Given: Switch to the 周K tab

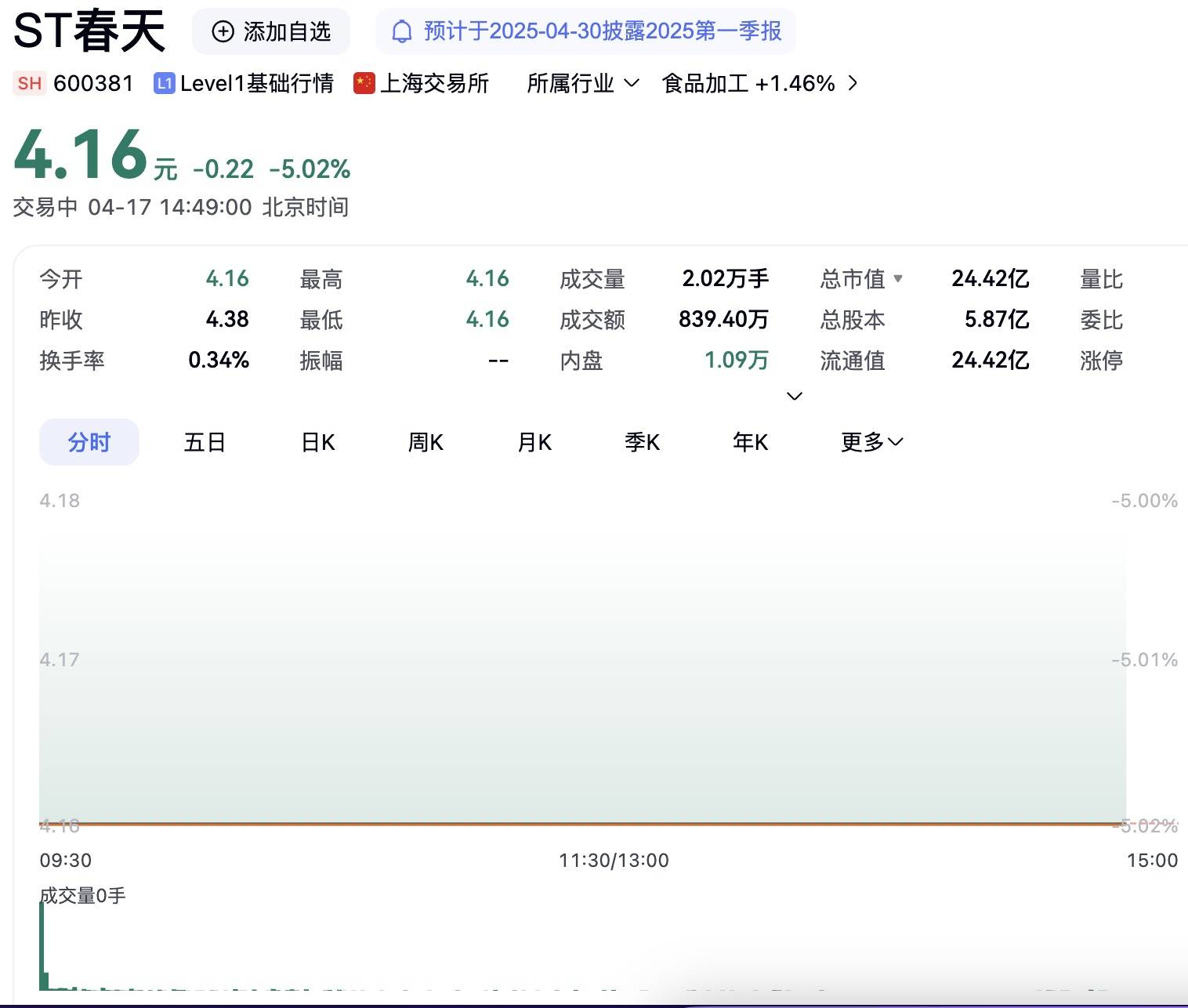Looking at the screenshot, I should pos(426,442).
